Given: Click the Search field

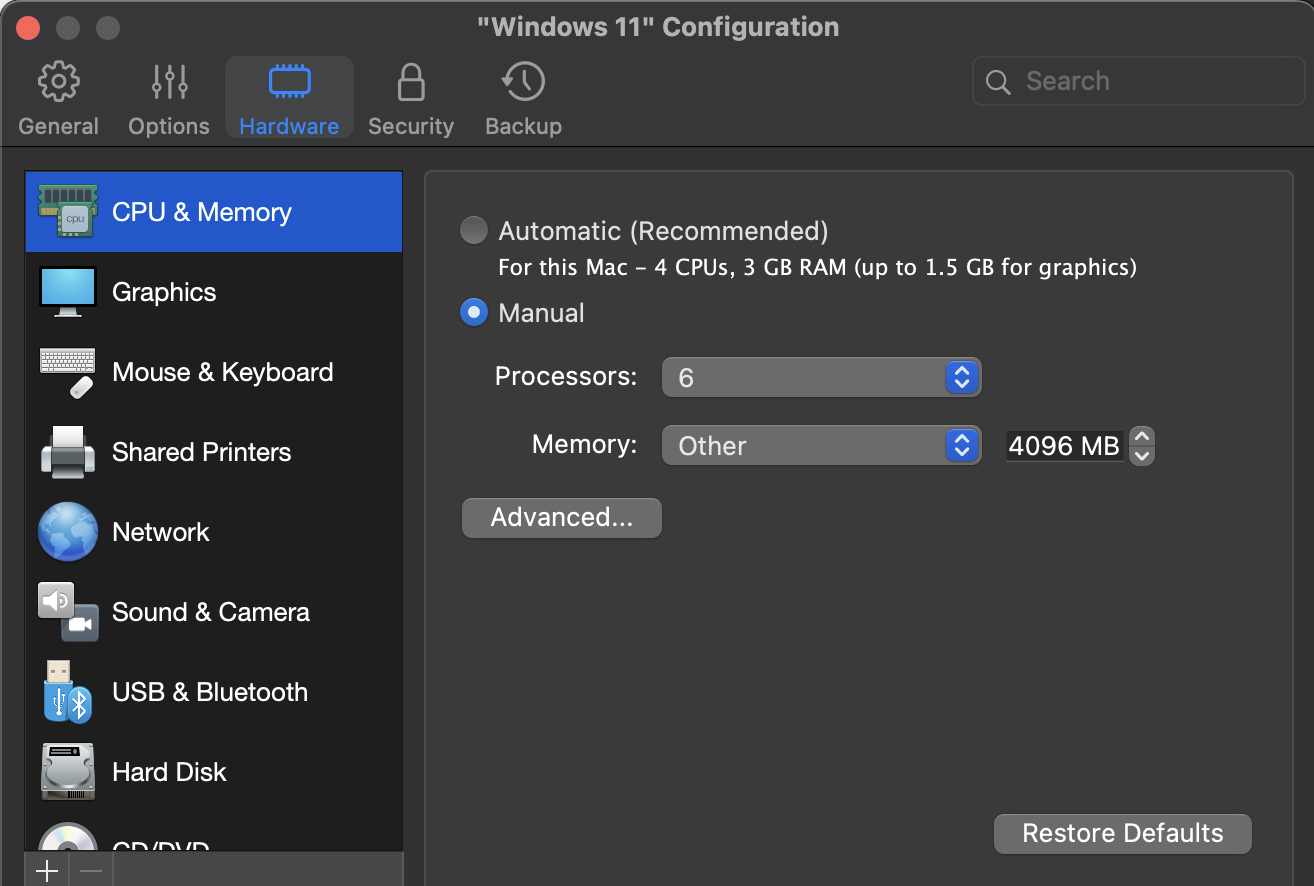Looking at the screenshot, I should [1140, 81].
